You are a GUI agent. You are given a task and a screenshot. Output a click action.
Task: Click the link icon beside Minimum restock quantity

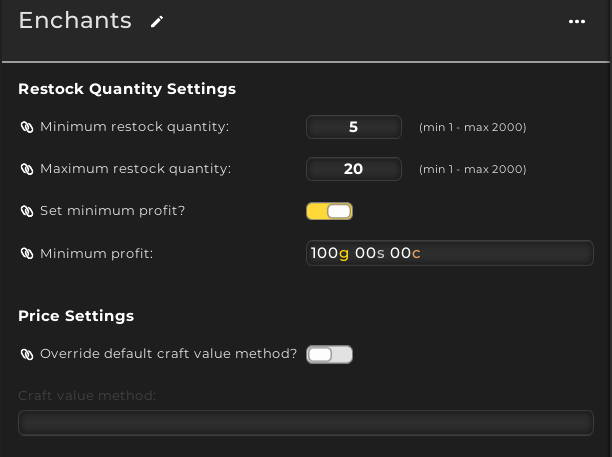(x=27, y=127)
